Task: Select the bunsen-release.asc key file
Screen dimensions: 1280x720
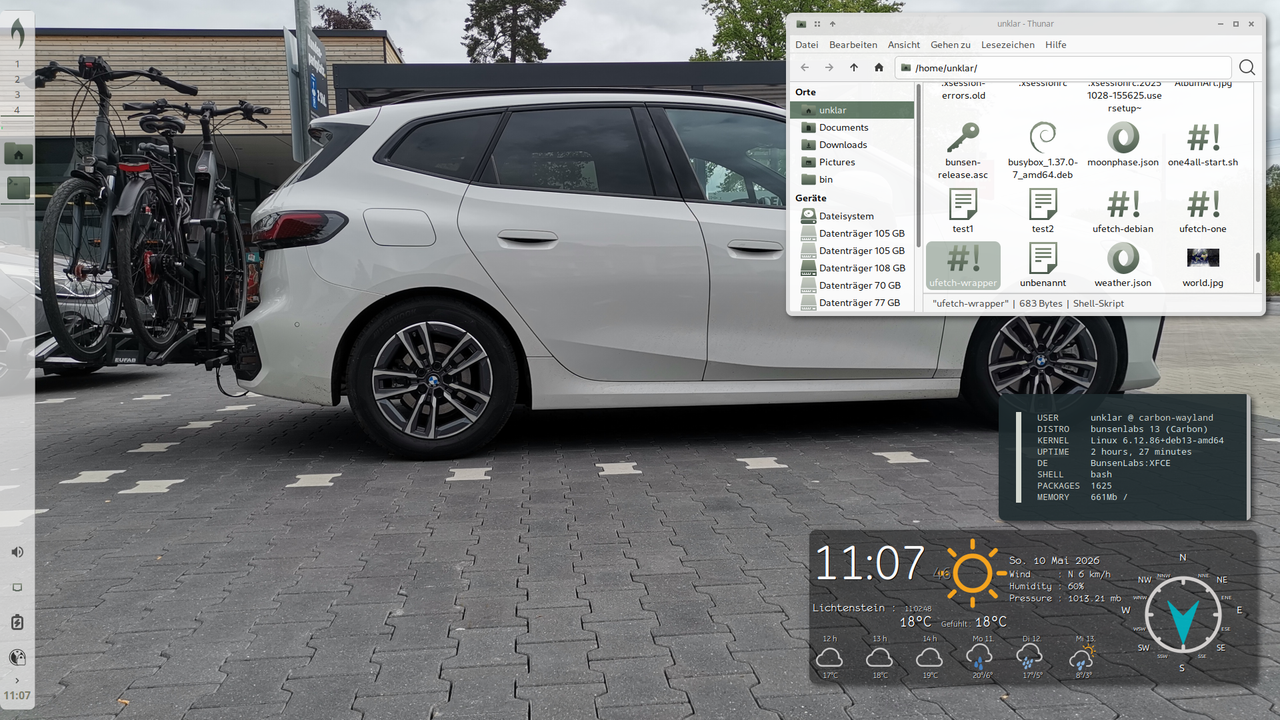Action: tap(963, 151)
